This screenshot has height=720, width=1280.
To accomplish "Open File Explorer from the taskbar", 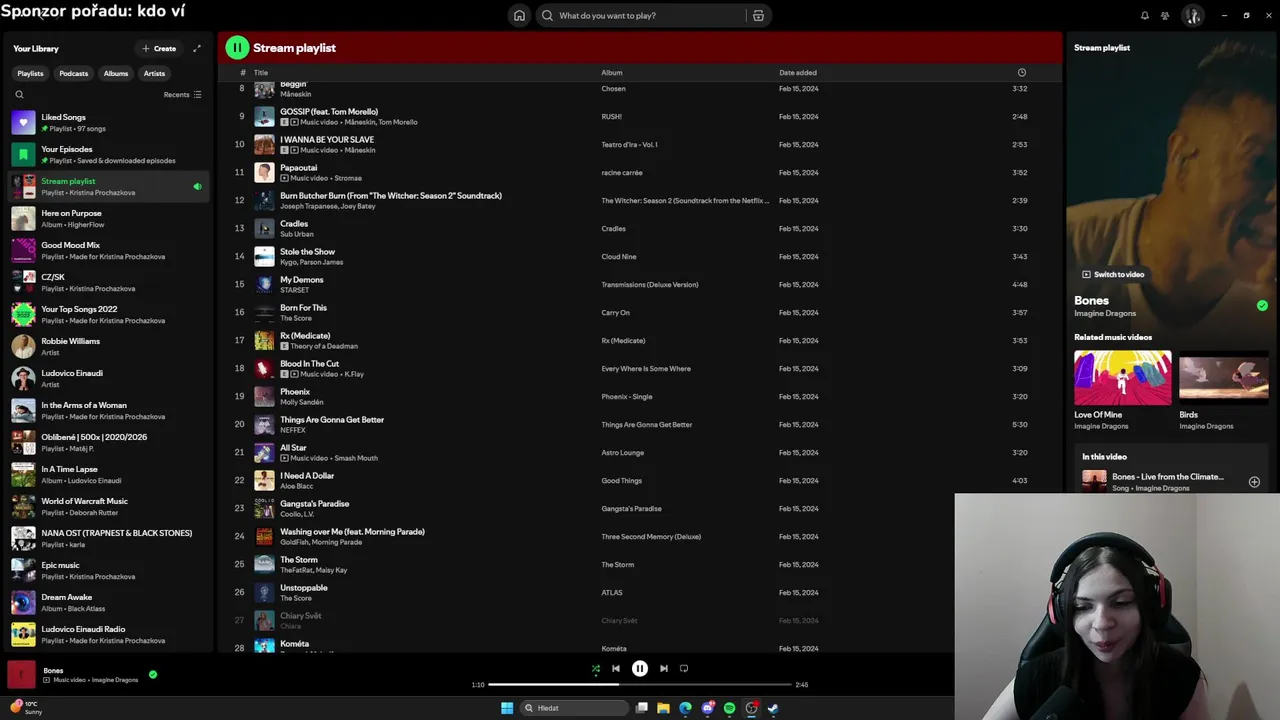I will pyautogui.click(x=663, y=708).
